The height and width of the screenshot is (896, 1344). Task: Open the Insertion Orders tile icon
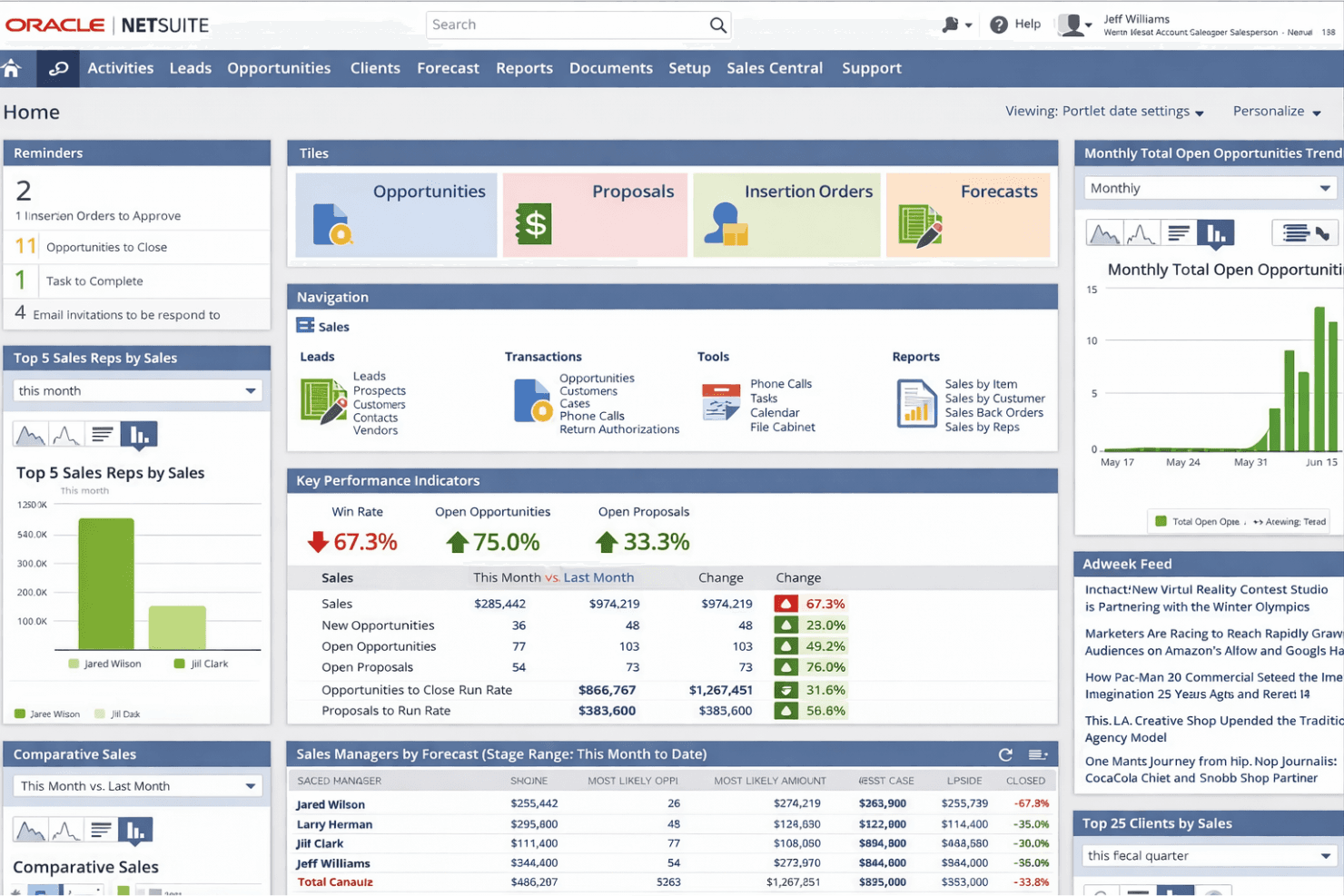pyautogui.click(x=726, y=223)
